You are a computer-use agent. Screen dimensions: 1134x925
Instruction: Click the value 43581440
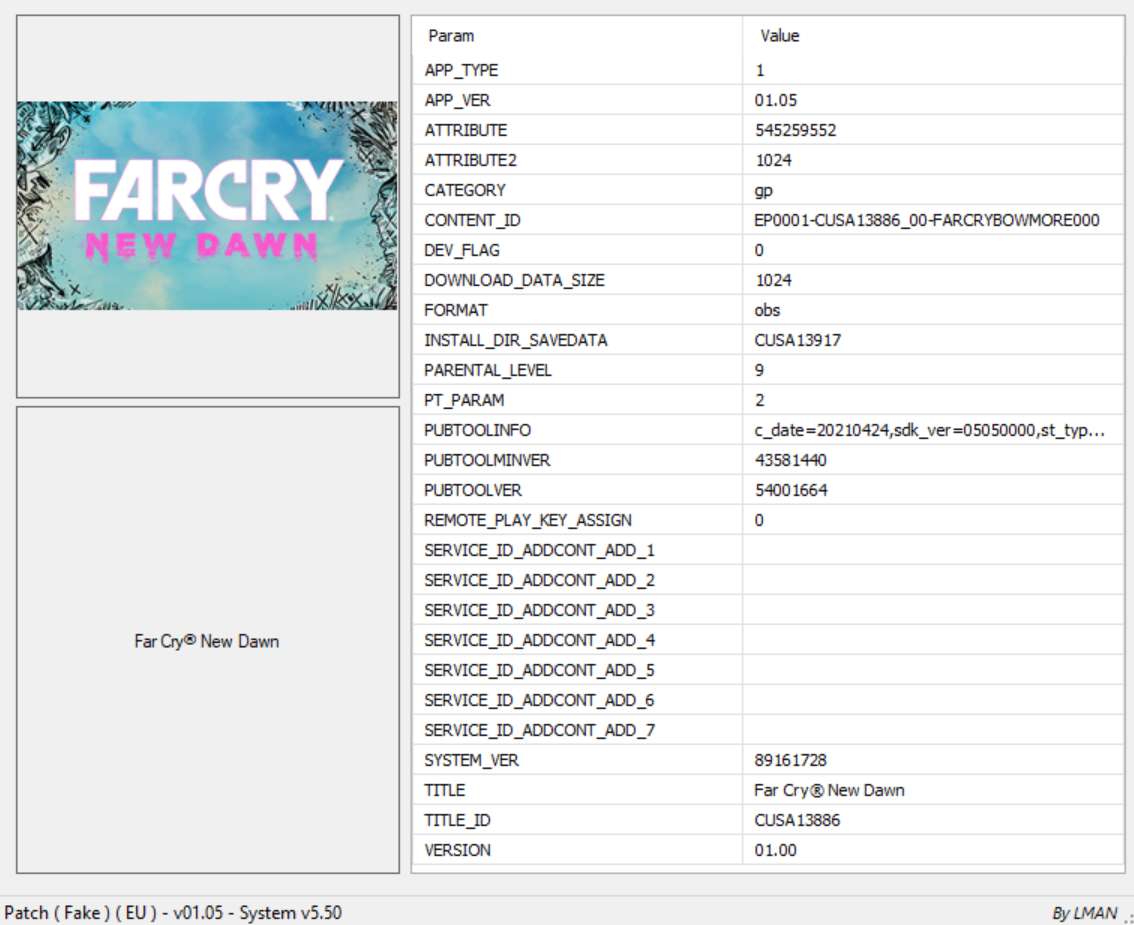790,460
